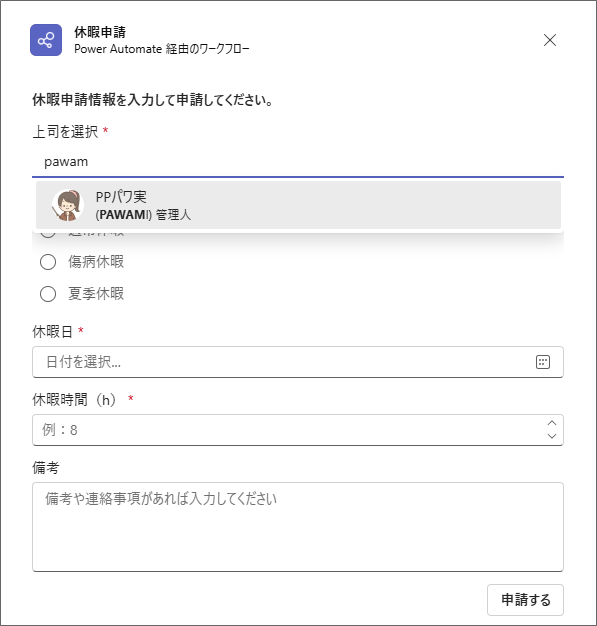The height and width of the screenshot is (626, 597).
Task: Select the 傷病休暇 radio button
Action: point(48,262)
